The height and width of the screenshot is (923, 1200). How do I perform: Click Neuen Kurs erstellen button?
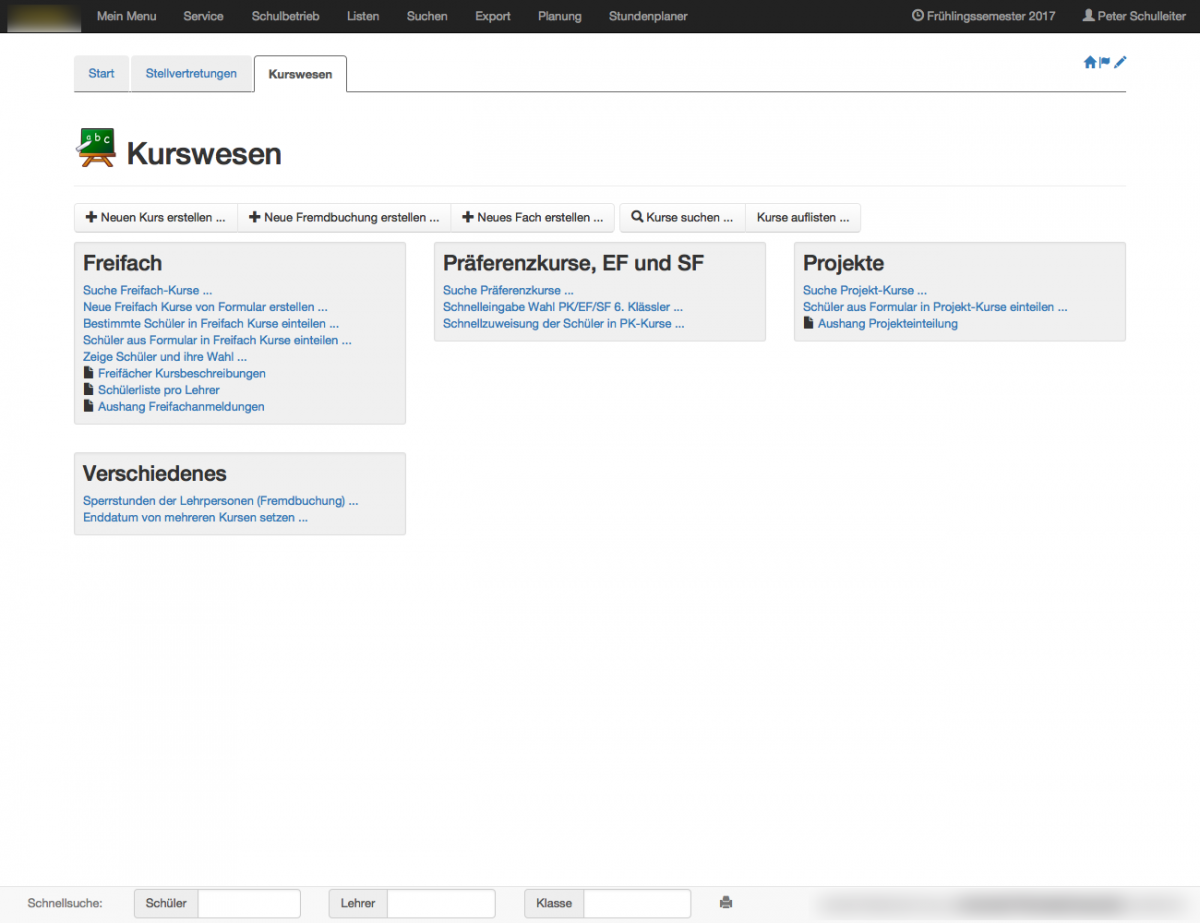pyautogui.click(x=155, y=217)
